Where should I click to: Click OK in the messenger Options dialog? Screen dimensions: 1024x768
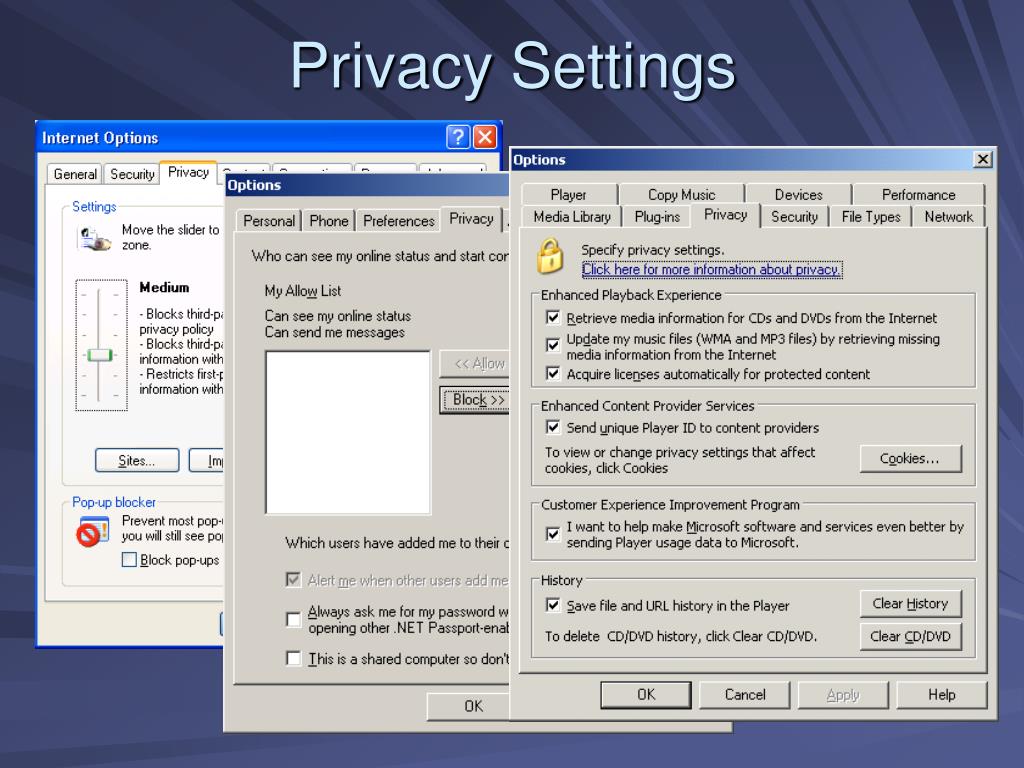(x=468, y=706)
